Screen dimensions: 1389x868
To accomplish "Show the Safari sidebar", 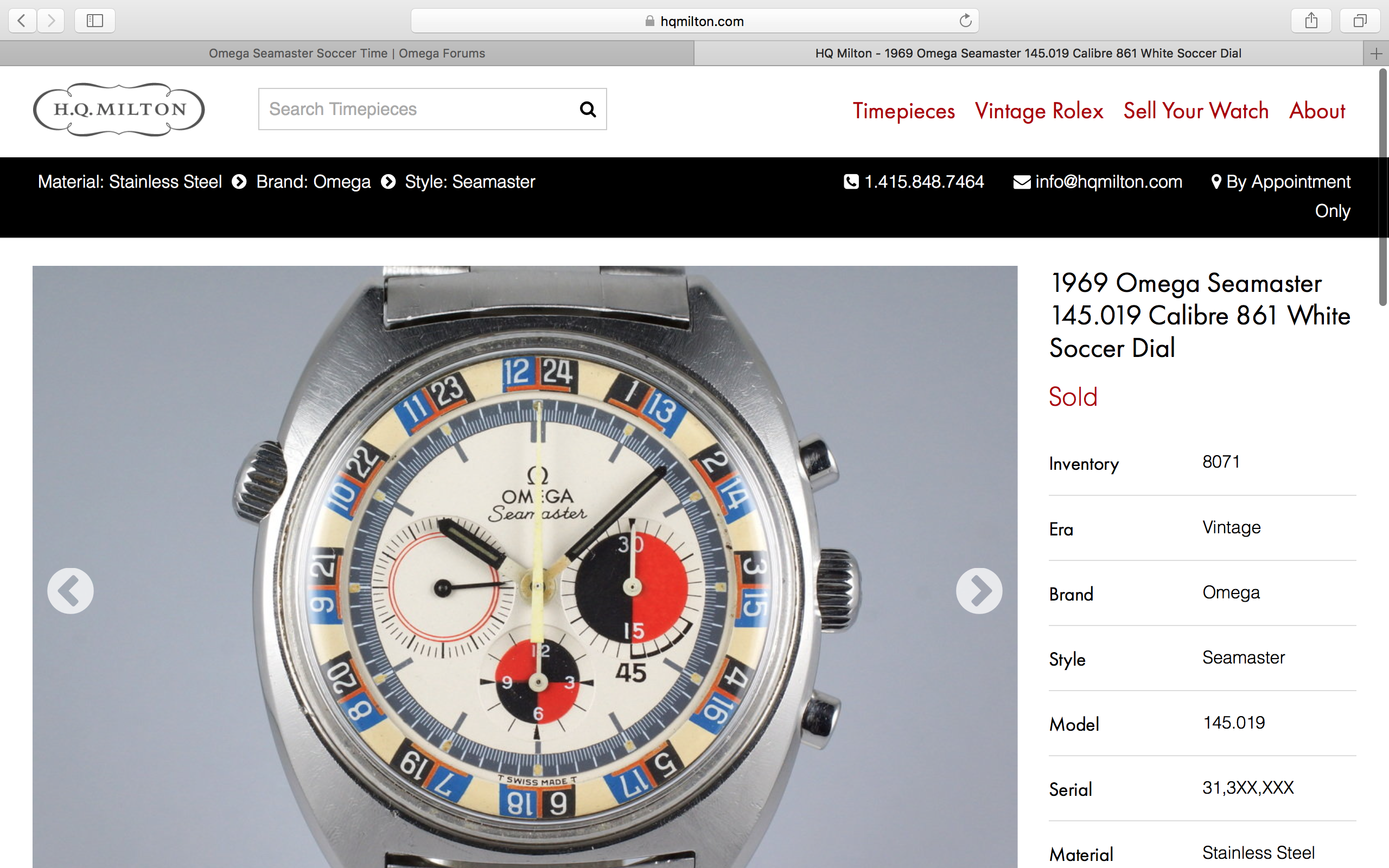I will click(x=95, y=21).
